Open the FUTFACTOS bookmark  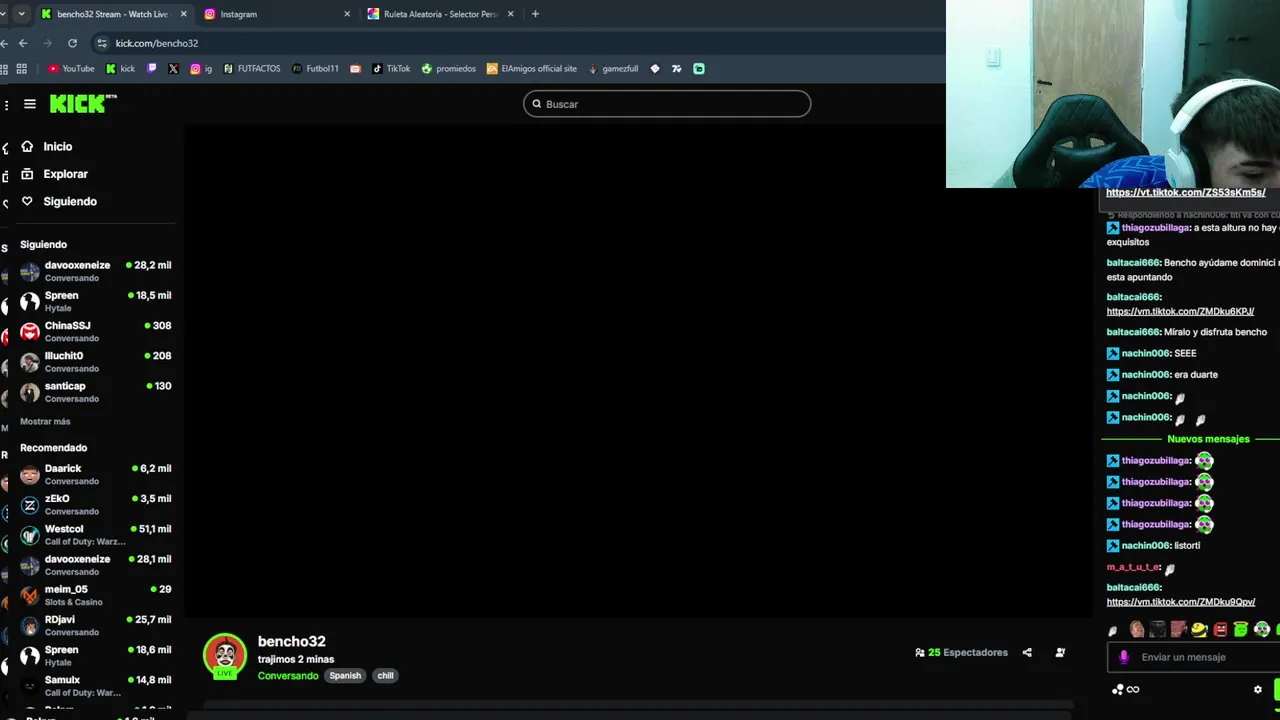click(252, 69)
